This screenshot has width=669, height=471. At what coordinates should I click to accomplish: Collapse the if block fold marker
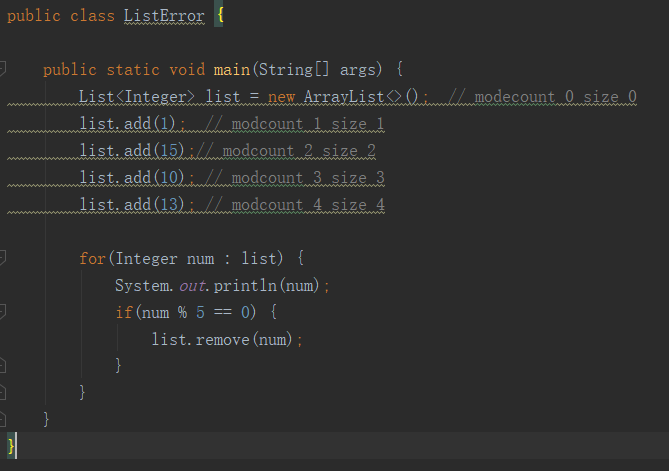pos(2,312)
